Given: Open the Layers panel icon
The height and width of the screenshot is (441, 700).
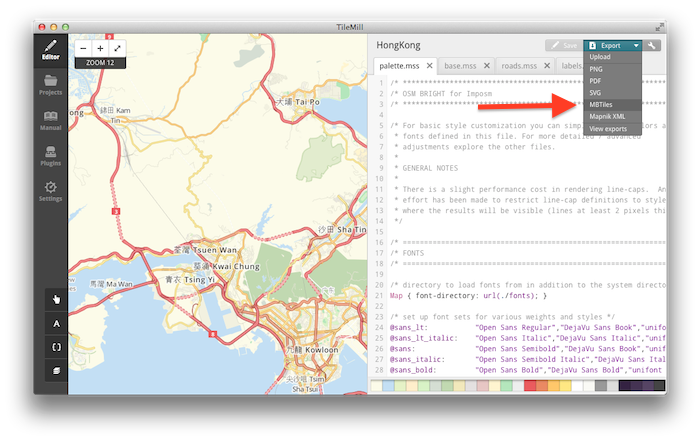Looking at the screenshot, I should [x=56, y=370].
